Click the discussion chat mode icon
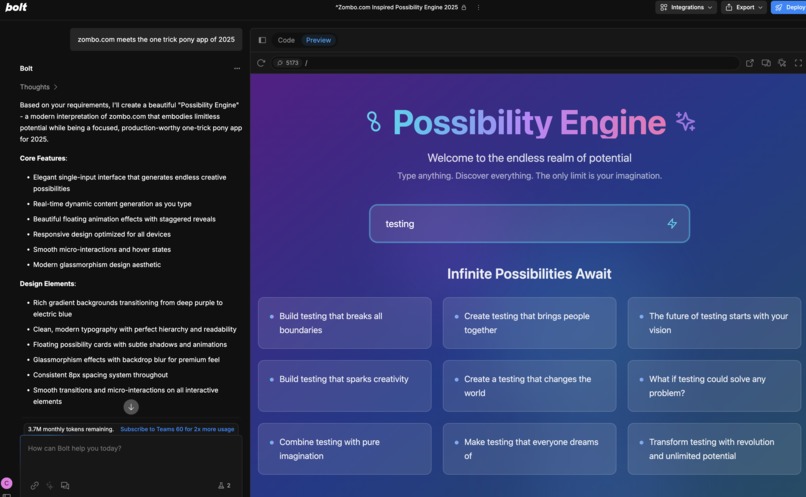 coord(65,485)
